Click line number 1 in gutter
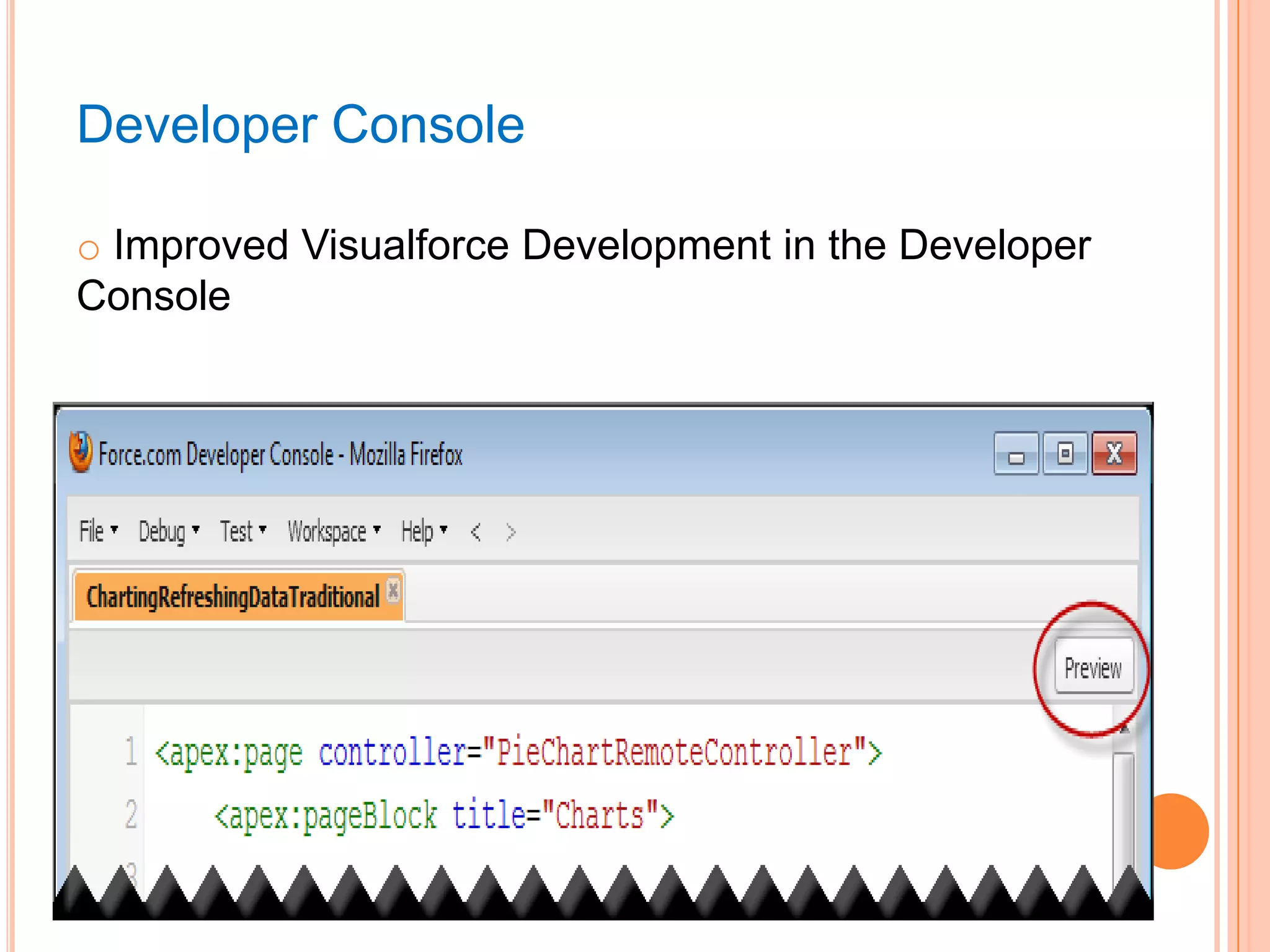Viewport: 1270px width, 952px height. (131, 751)
